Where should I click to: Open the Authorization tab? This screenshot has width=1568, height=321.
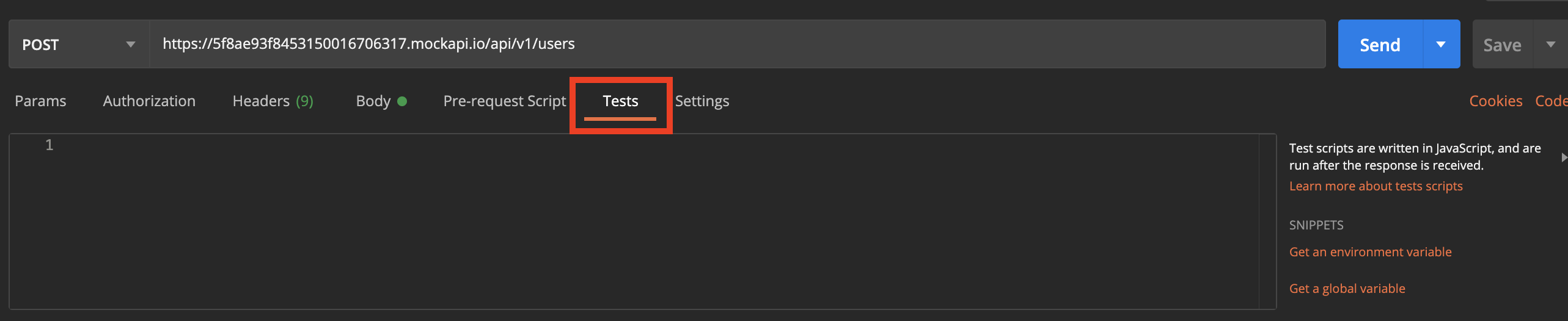coord(149,101)
